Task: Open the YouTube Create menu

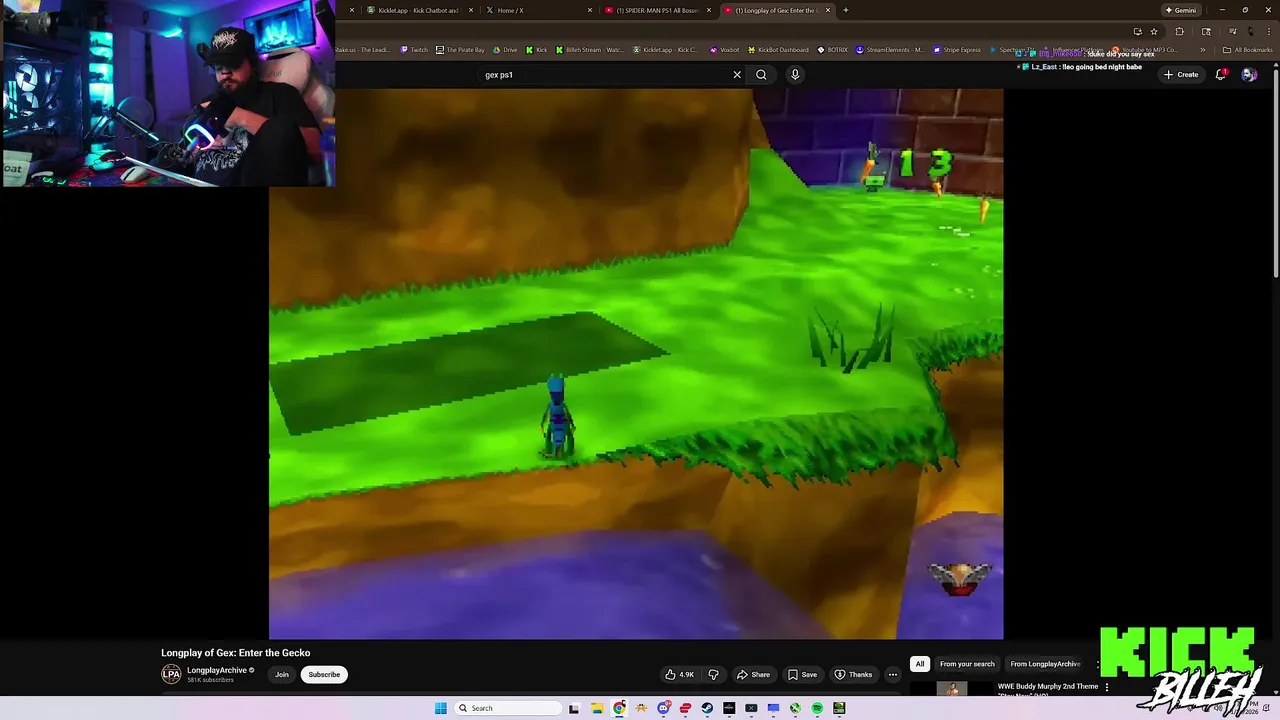Action: click(x=1181, y=74)
